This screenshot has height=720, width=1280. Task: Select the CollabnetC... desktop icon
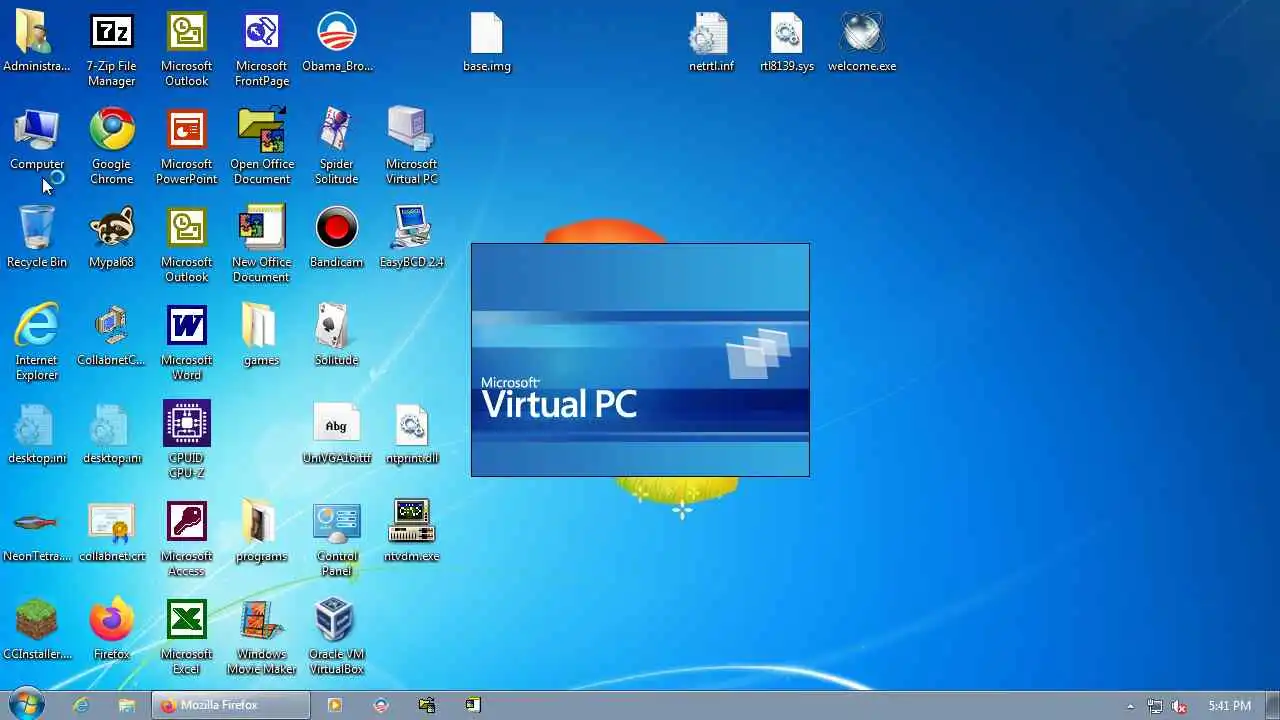[111, 336]
